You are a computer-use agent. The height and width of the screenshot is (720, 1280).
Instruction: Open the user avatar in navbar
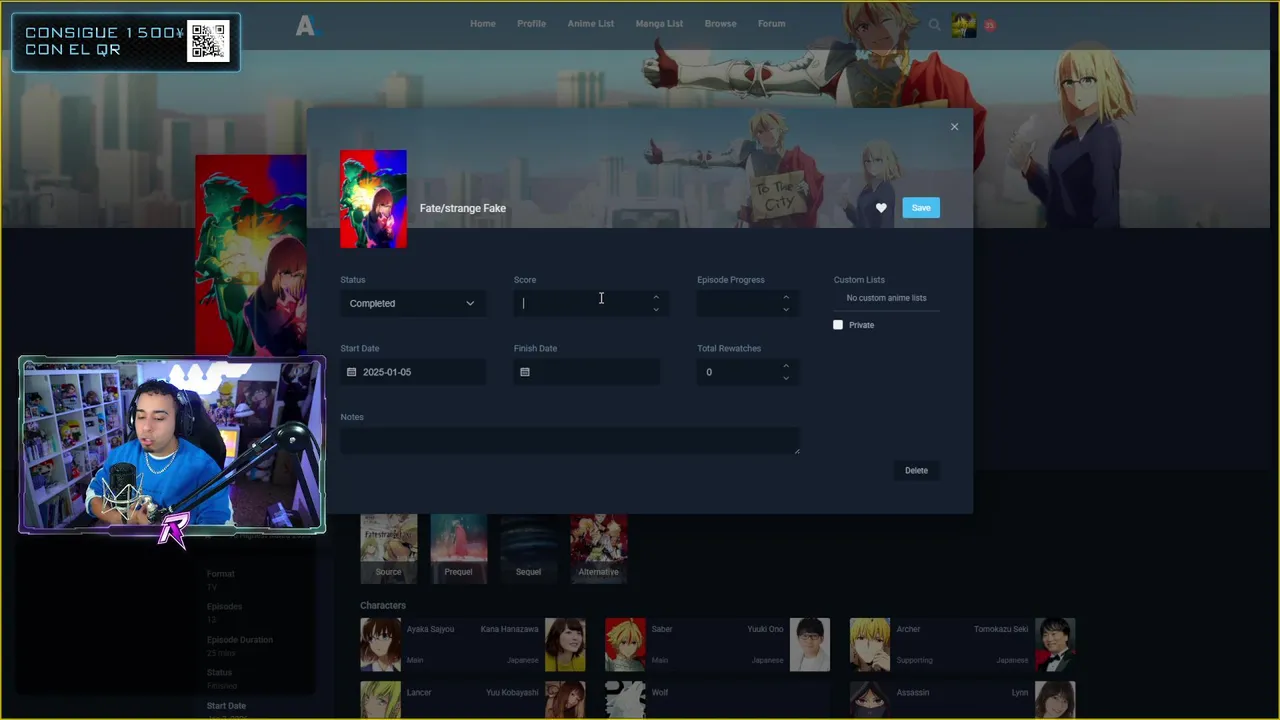(x=963, y=26)
